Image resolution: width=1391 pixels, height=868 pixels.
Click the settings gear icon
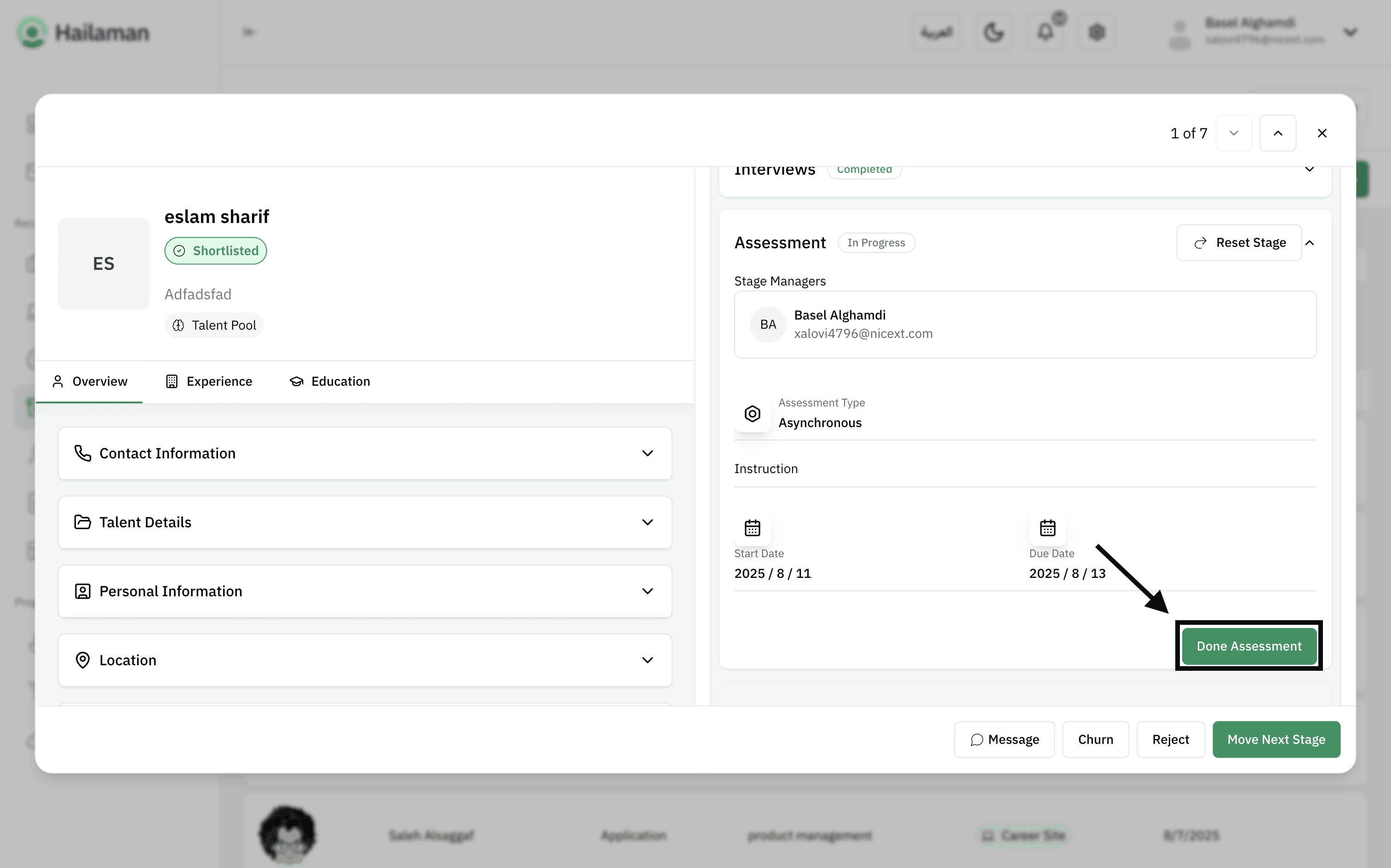[1096, 32]
